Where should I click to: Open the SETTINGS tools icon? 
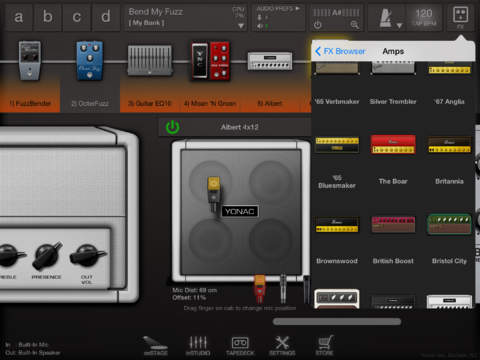pos(282,346)
